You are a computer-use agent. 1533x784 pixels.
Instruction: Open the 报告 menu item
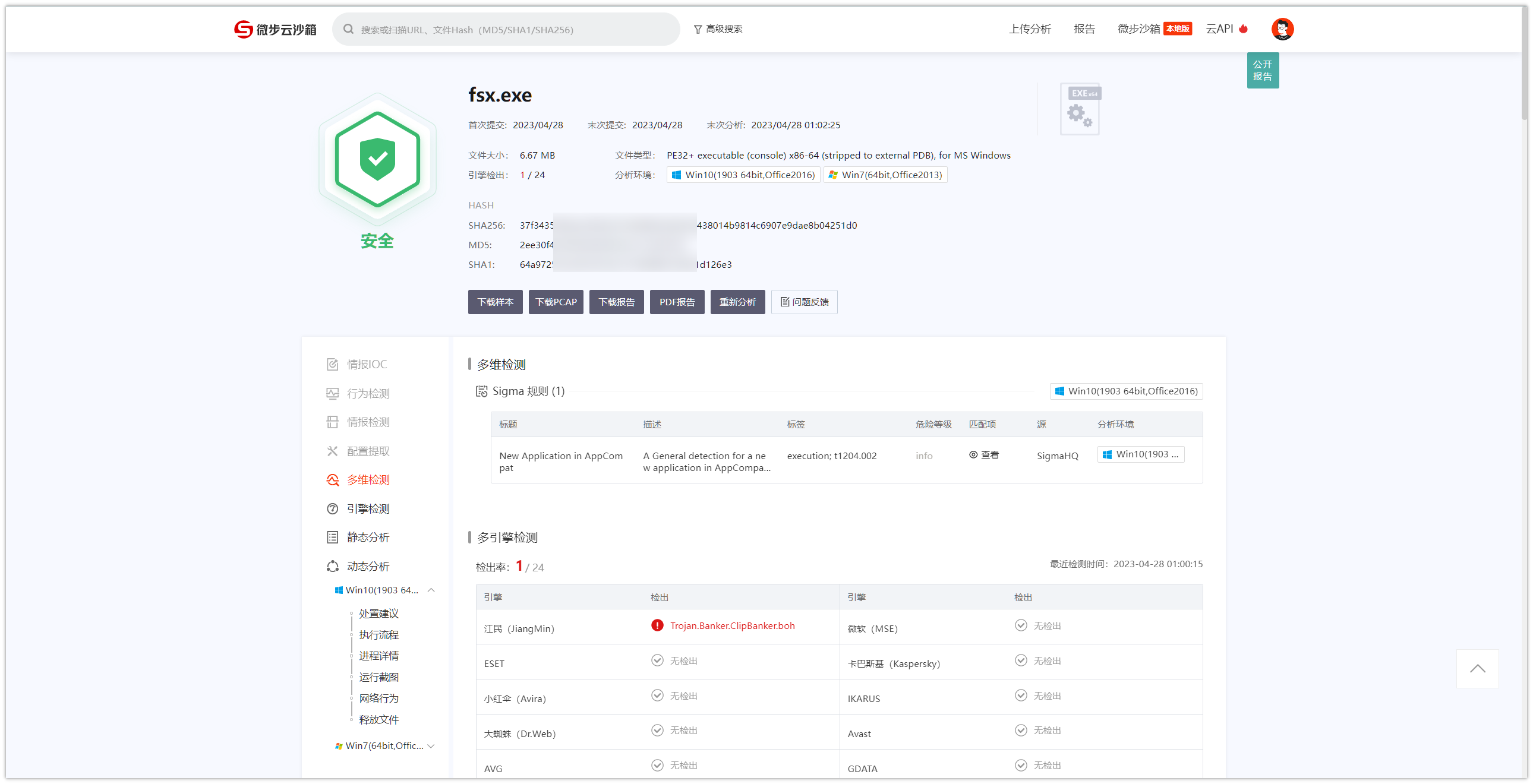pos(1084,29)
